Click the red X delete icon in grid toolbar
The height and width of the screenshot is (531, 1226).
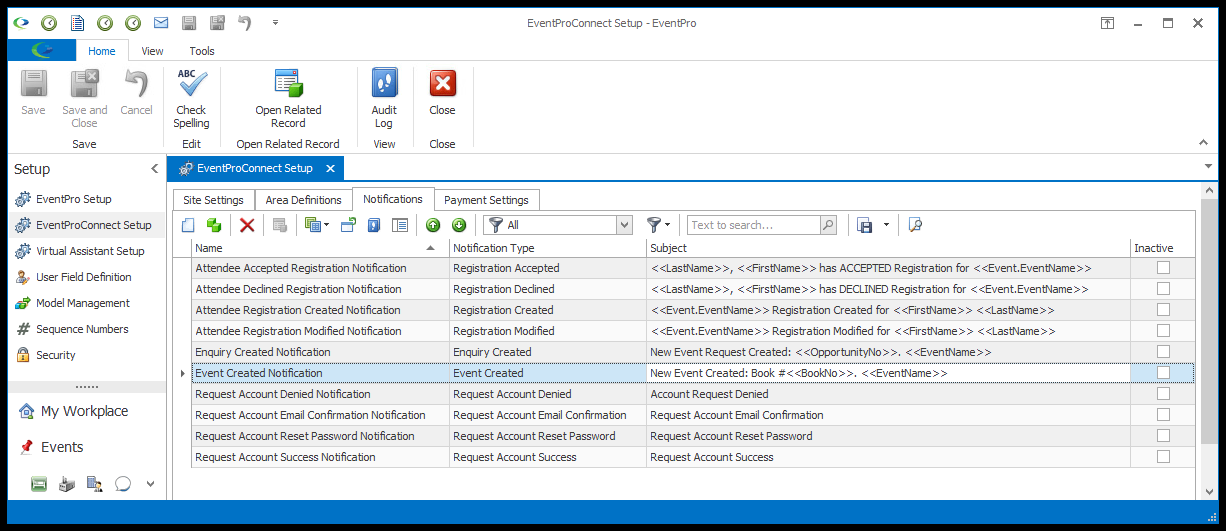tap(247, 225)
